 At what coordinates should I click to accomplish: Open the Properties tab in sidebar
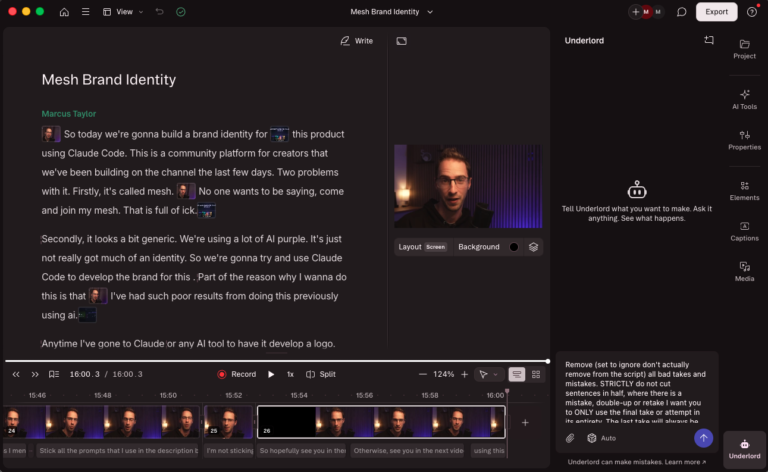tap(744, 140)
